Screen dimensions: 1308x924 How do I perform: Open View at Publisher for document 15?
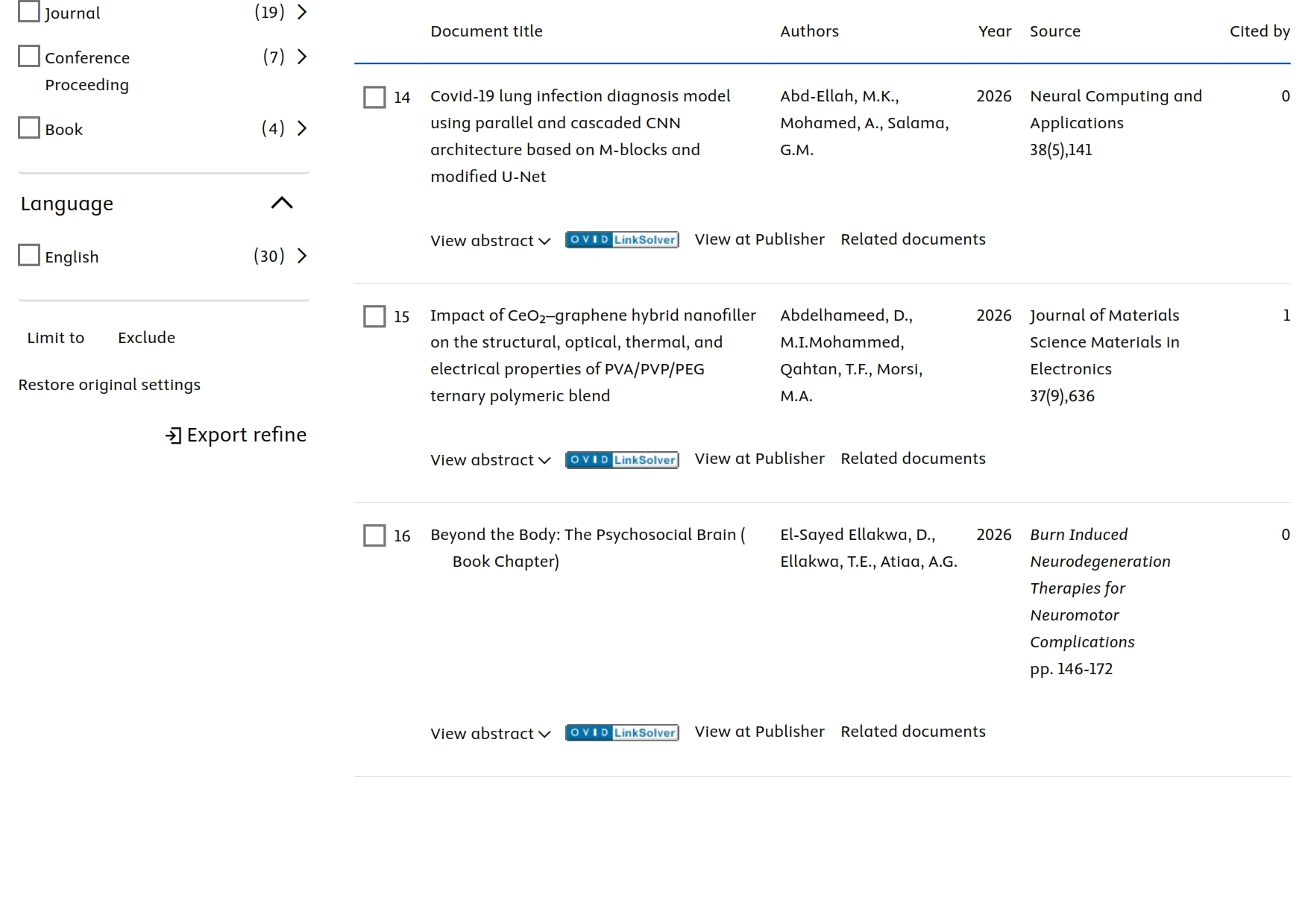tap(759, 459)
